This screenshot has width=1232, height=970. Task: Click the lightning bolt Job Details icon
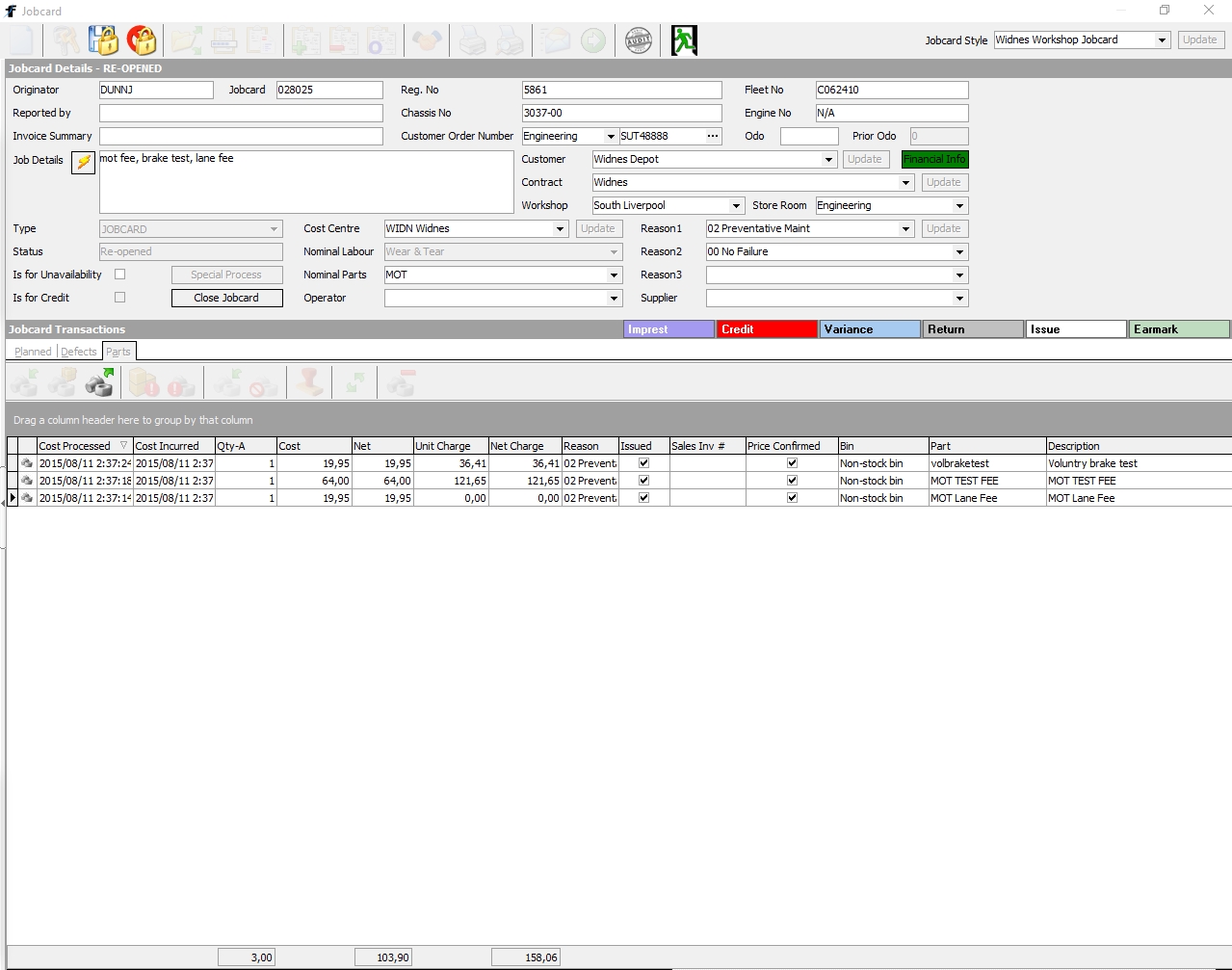[84, 162]
